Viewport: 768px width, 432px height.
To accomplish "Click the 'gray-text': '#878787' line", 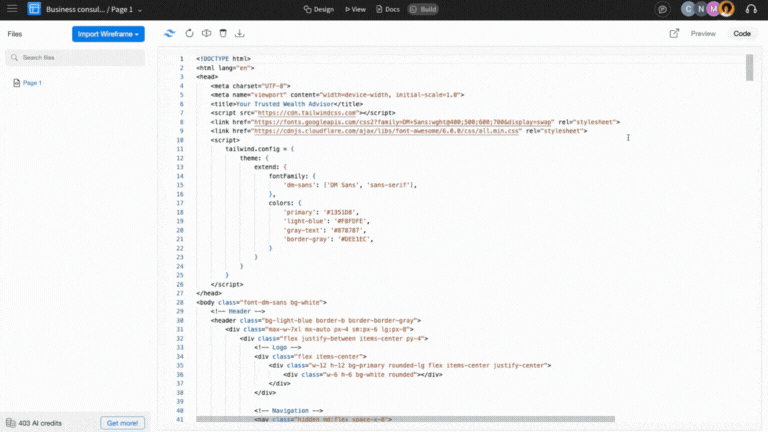I will [x=324, y=230].
